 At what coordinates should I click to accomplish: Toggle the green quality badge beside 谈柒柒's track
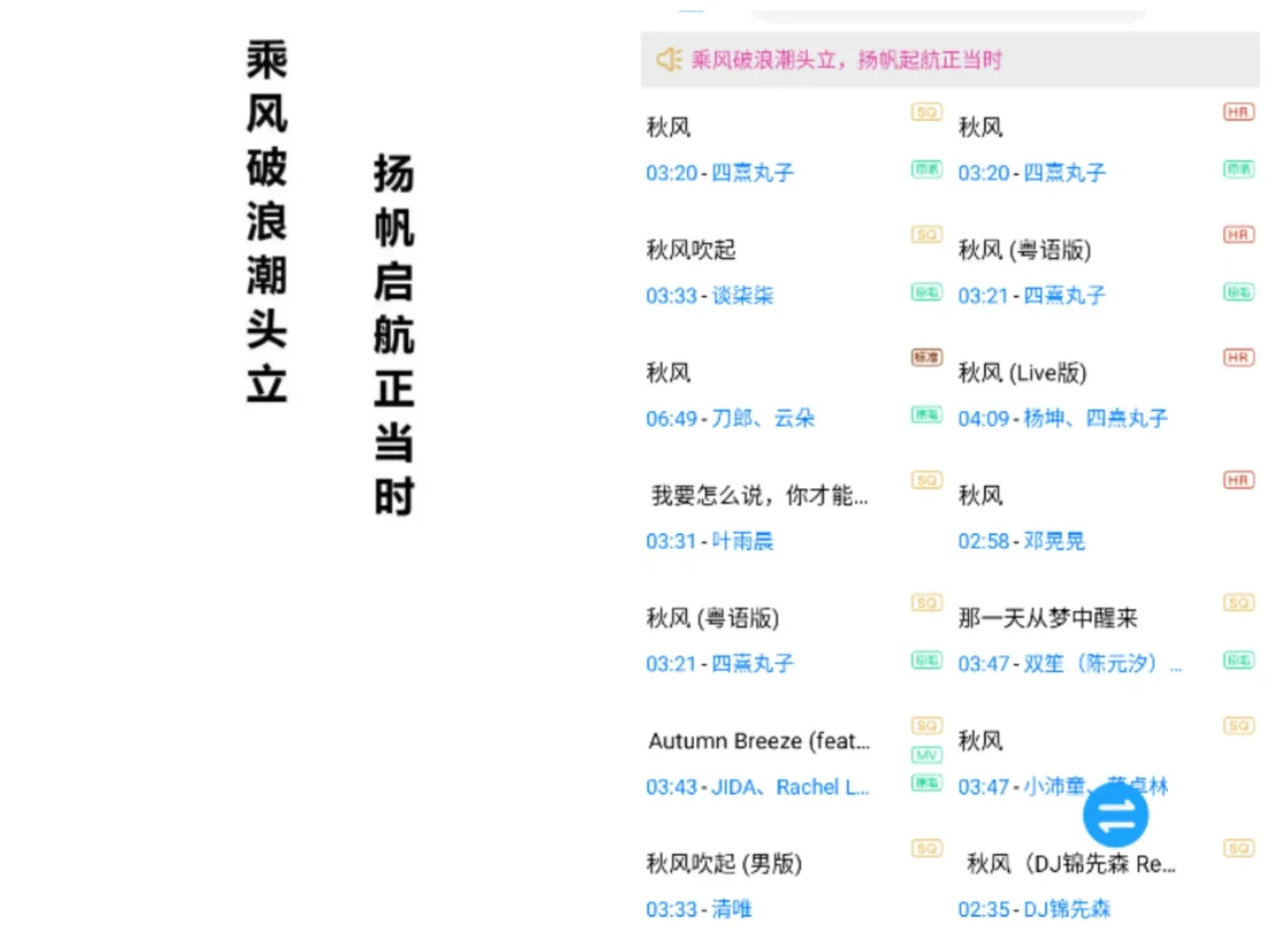click(925, 293)
